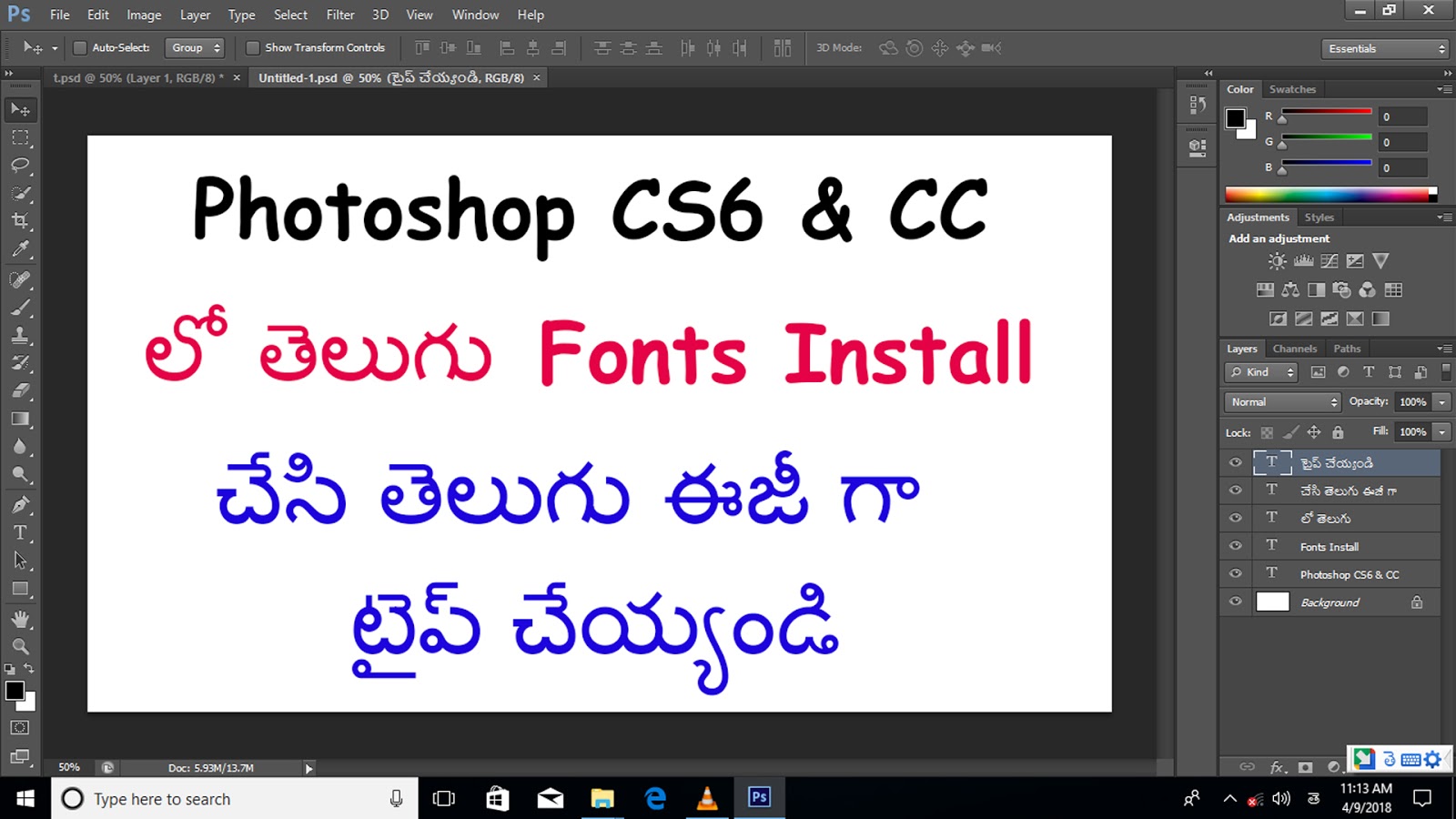Select the Eyedropper tool
Image resolution: width=1456 pixels, height=819 pixels.
coord(20,249)
